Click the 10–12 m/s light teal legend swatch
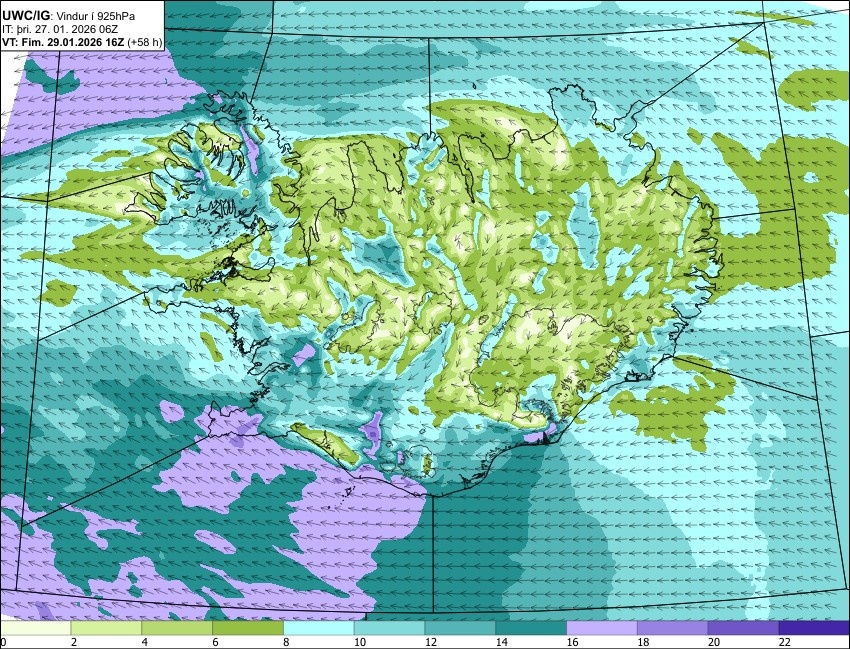Screen dimensions: 850x649 point(389,628)
